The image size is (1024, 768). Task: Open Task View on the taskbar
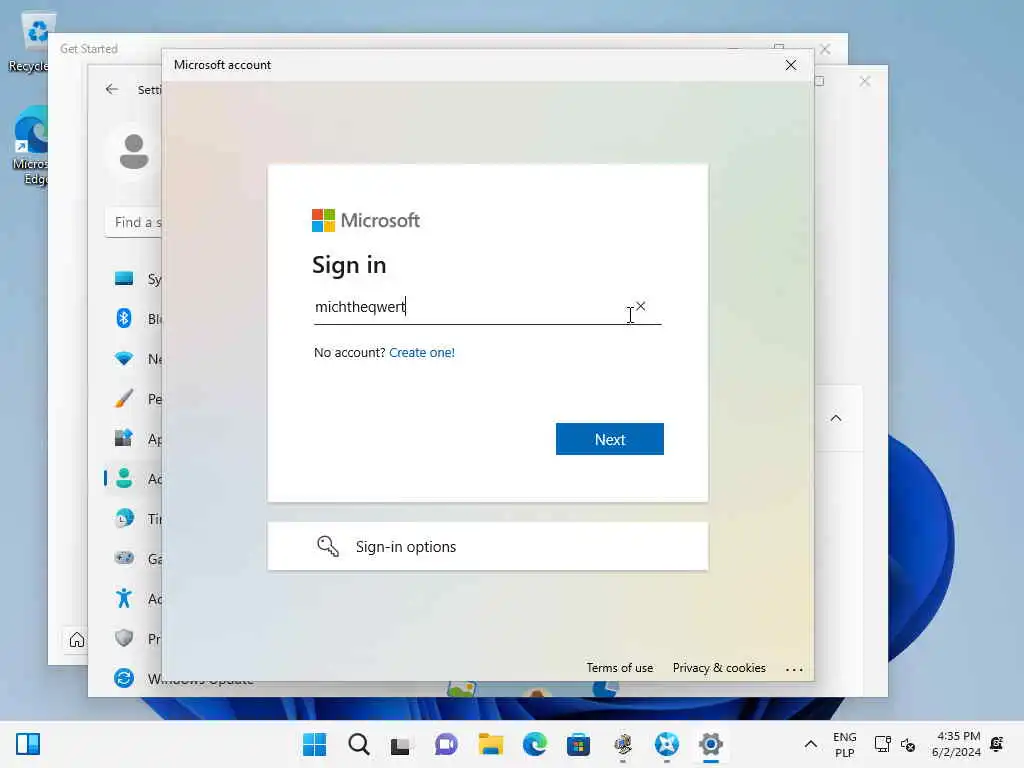click(400, 744)
